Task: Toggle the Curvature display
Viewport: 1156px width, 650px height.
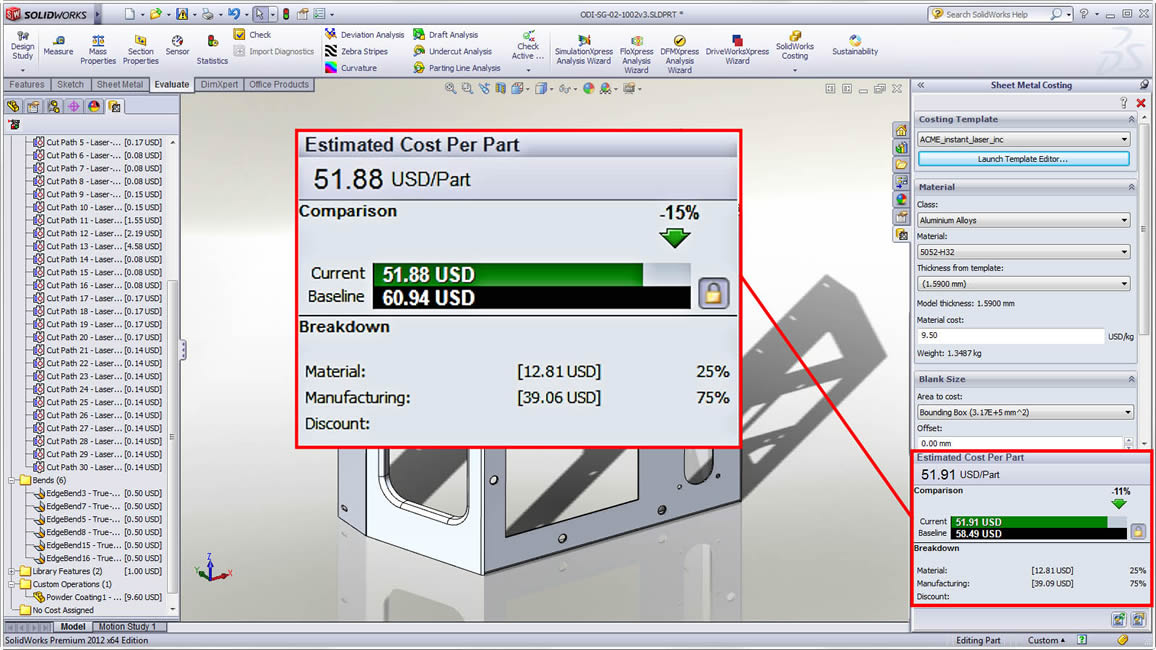Action: (x=350, y=68)
